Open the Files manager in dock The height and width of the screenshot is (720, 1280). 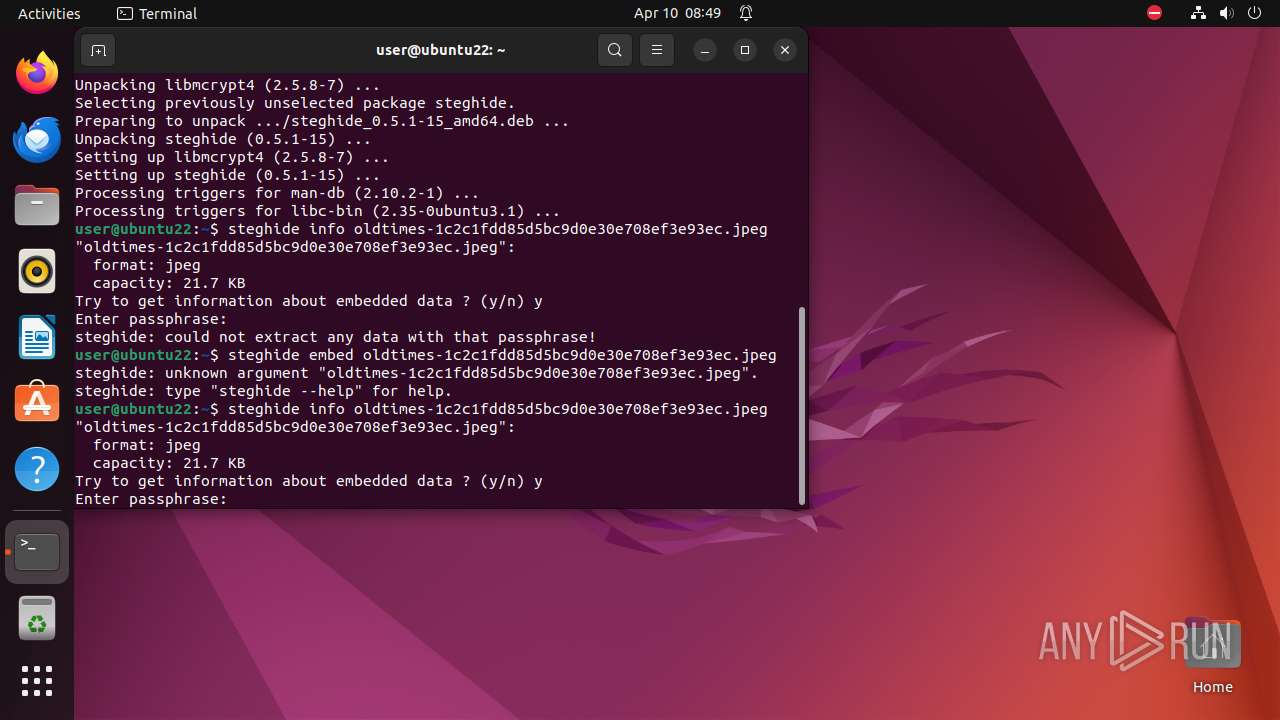pyautogui.click(x=37, y=205)
